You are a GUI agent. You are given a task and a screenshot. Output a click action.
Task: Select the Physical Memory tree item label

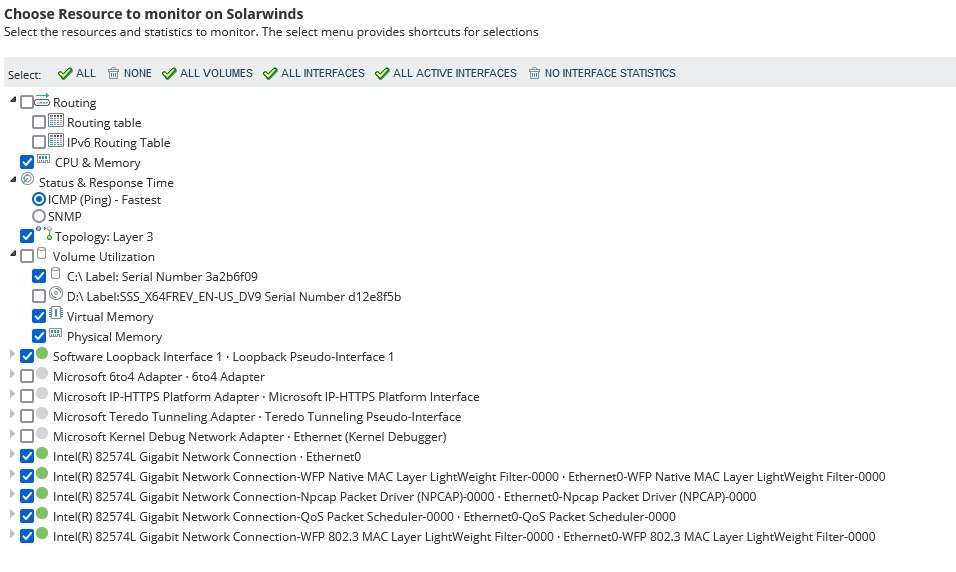click(114, 337)
